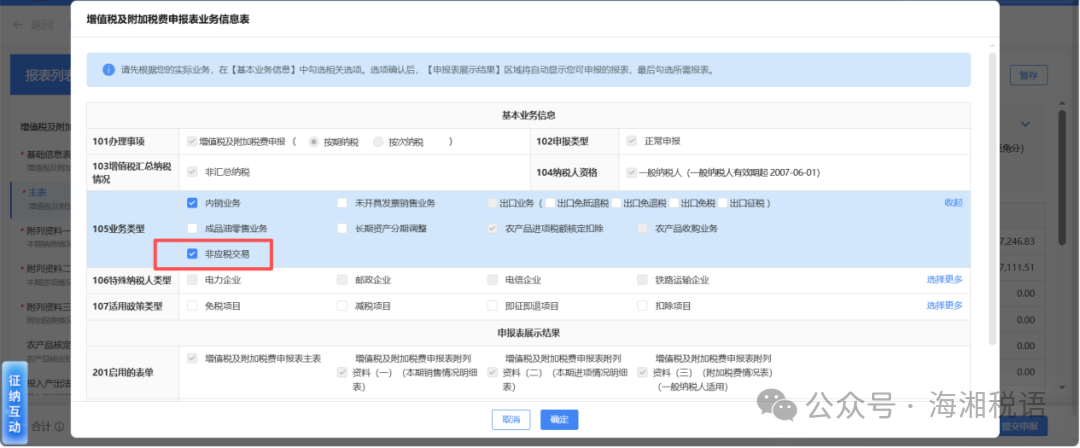The width and height of the screenshot is (1080, 448).
Task: Check the 未开具发票销售业务 box
Action: [342, 203]
